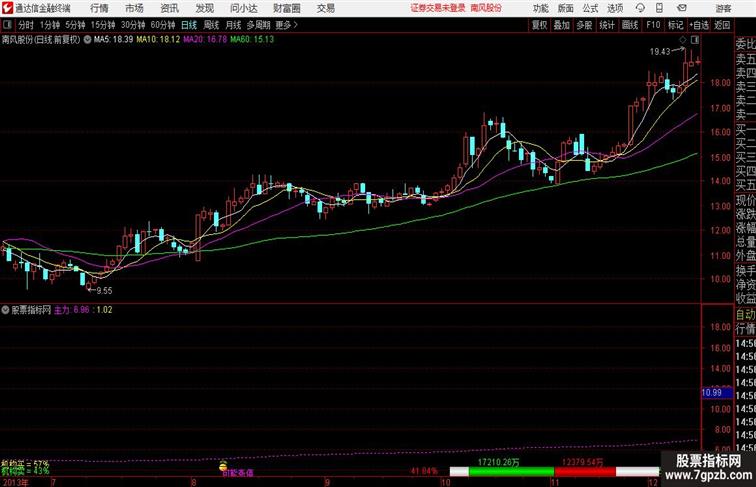The height and width of the screenshot is (487, 756).
Task: Click the mobile phone icon
Action: coord(659,8)
